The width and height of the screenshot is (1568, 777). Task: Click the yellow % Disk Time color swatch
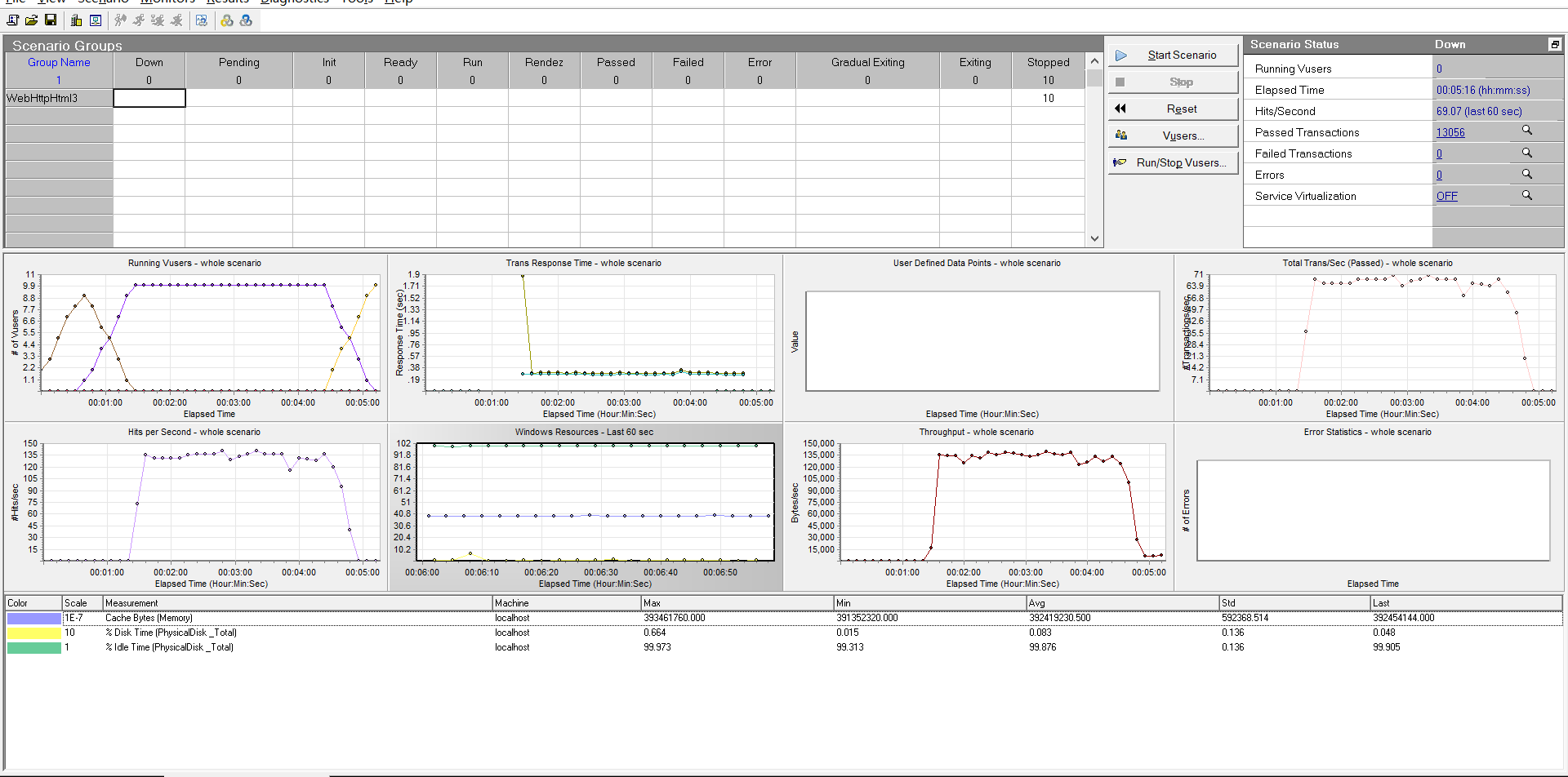[x=34, y=633]
